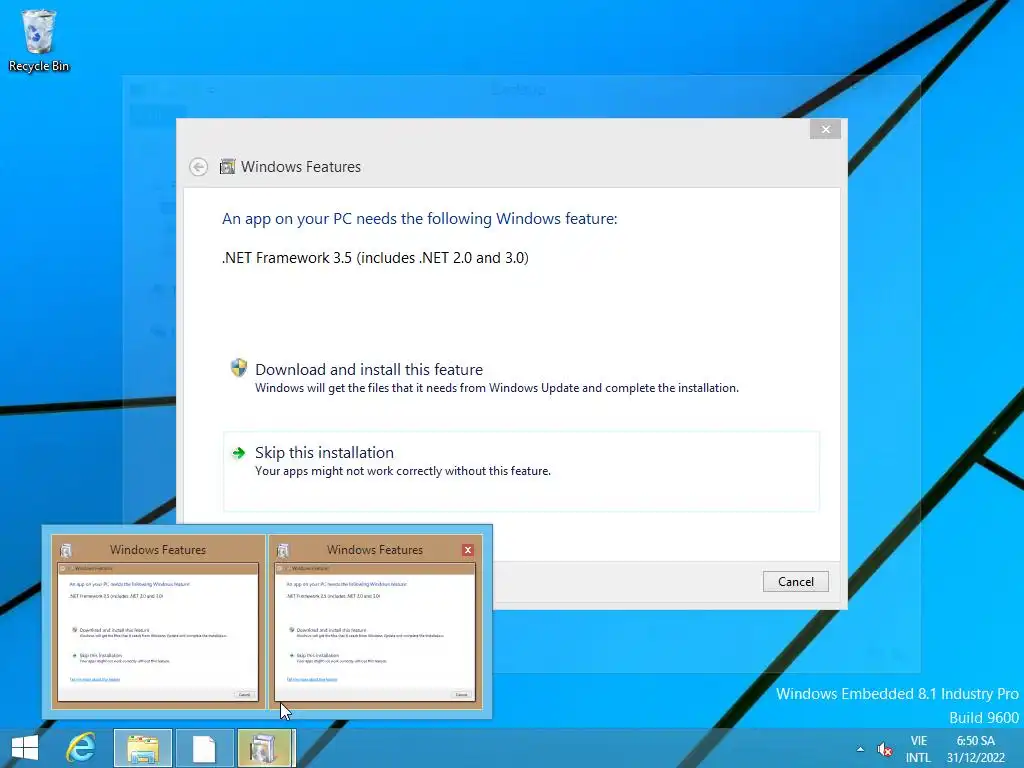Open File Explorer from the taskbar
Viewport: 1024px width, 768px height.
(x=143, y=748)
